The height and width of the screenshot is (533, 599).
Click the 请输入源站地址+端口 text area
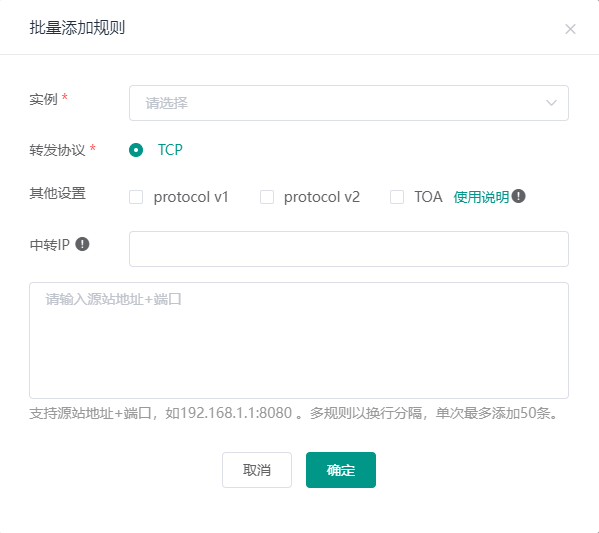click(299, 340)
